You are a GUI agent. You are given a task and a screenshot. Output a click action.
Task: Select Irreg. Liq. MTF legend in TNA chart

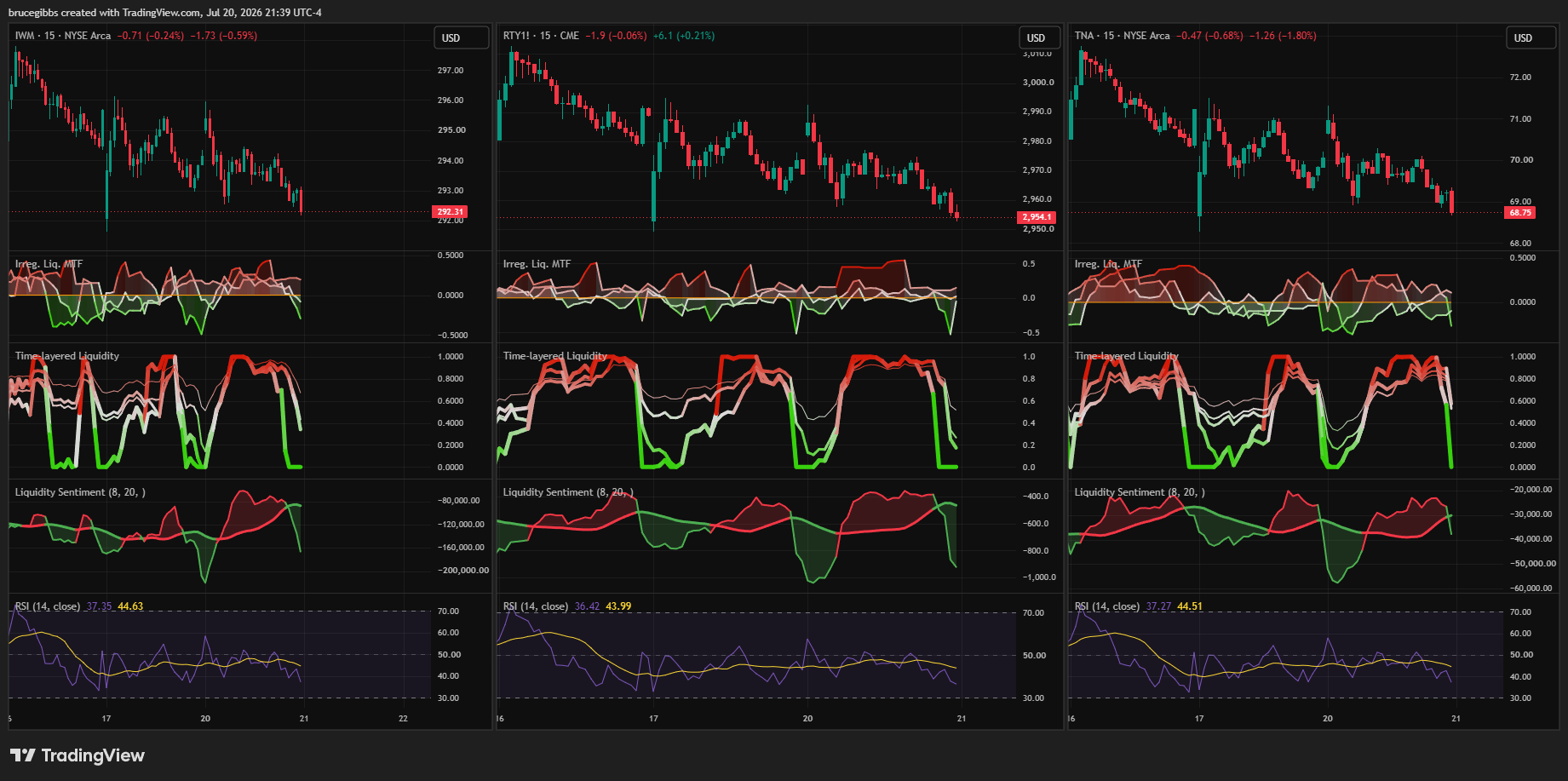[1108, 264]
